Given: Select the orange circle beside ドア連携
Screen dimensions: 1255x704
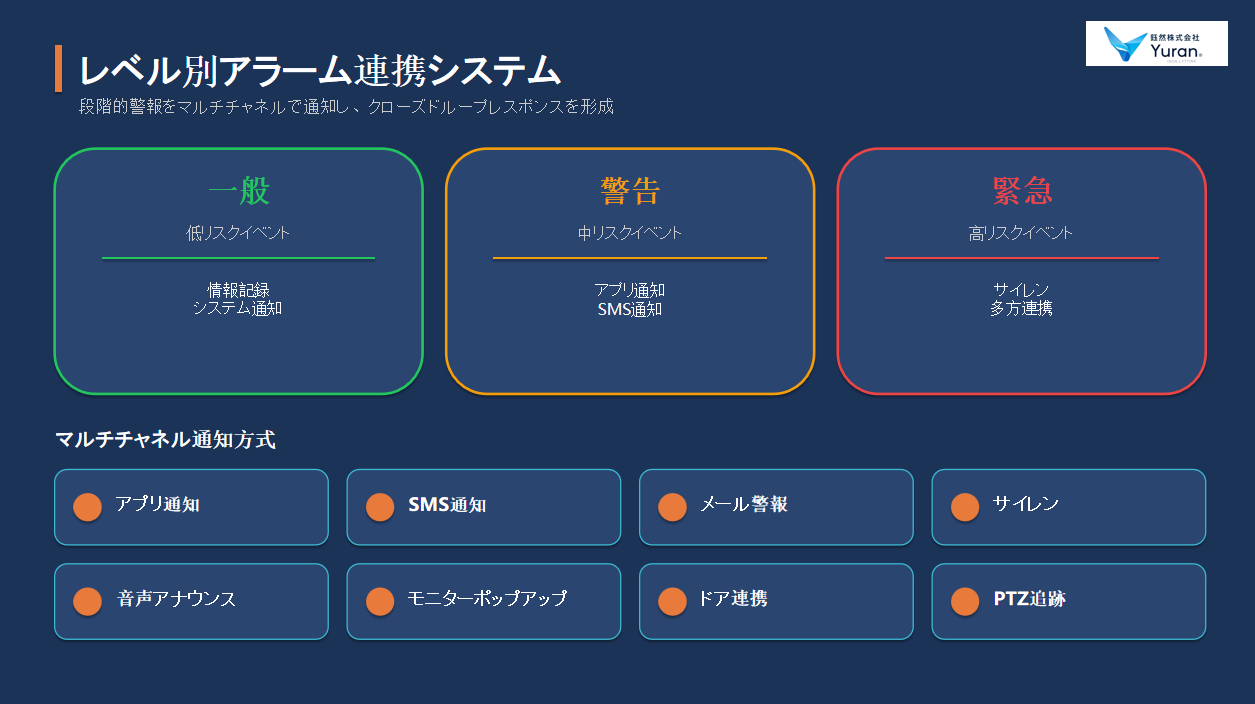Looking at the screenshot, I should [672, 601].
